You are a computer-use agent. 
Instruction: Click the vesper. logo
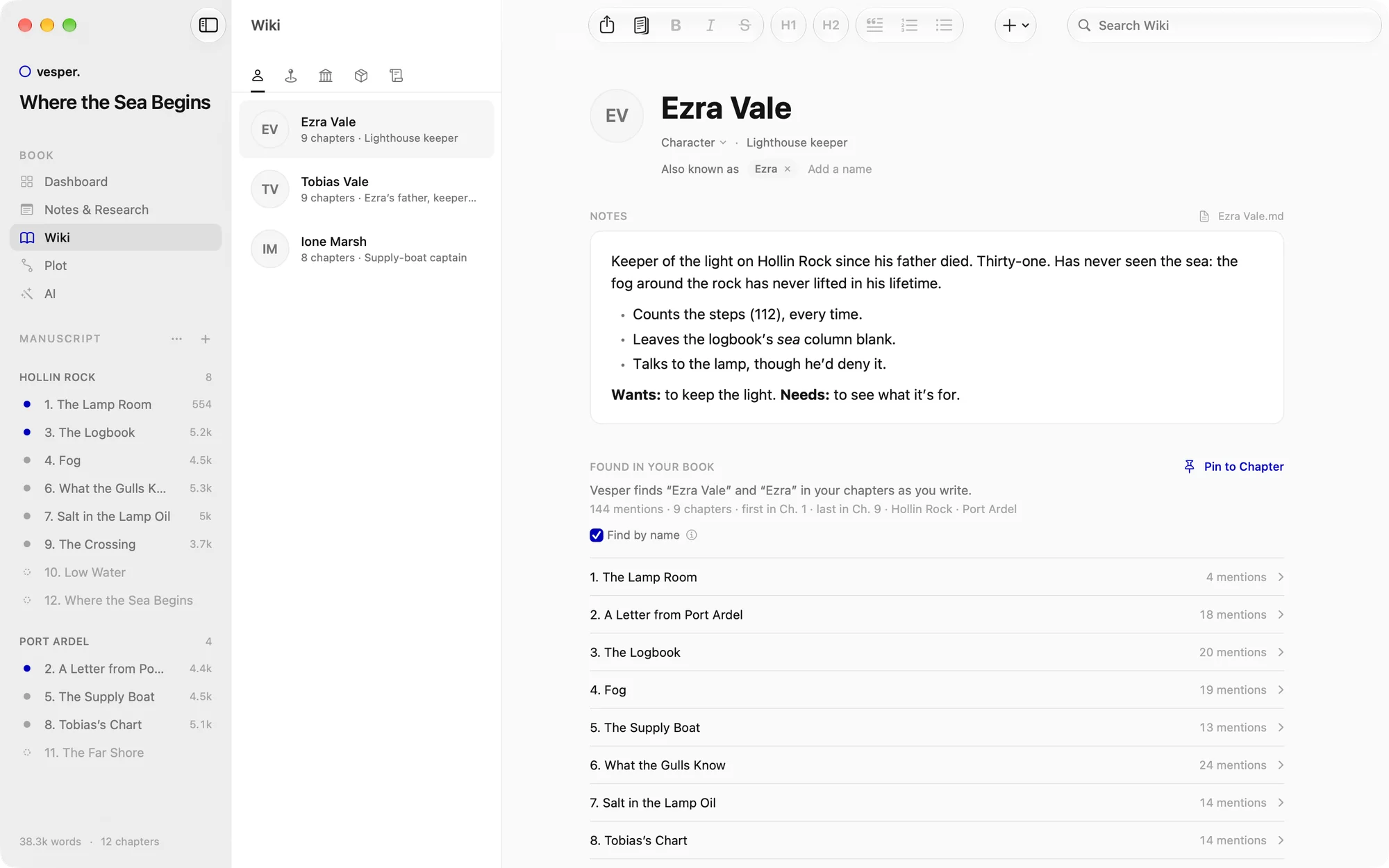point(49,72)
